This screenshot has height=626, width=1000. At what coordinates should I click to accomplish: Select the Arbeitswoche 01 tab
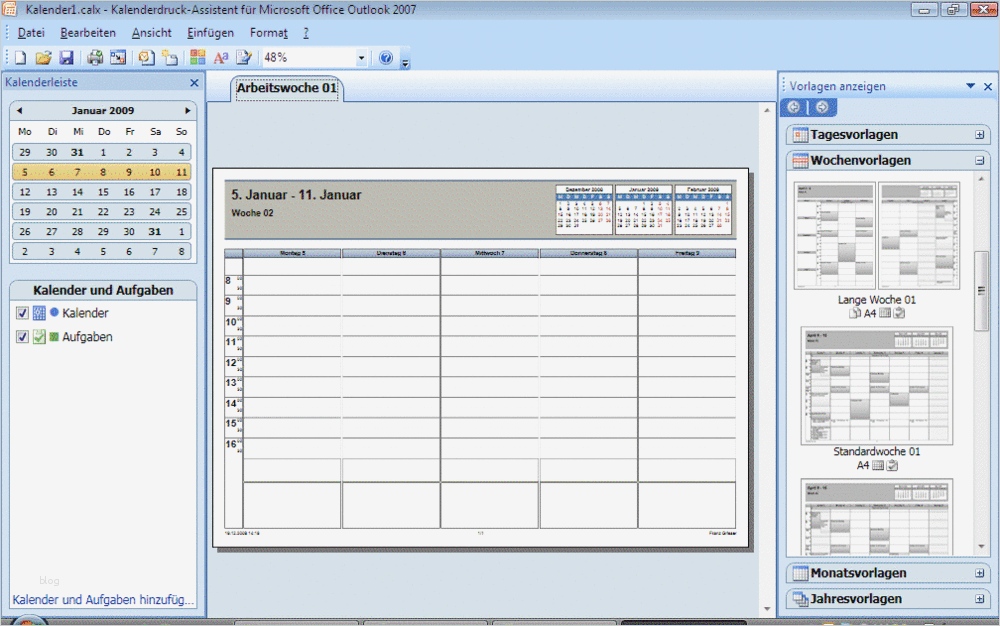(287, 88)
